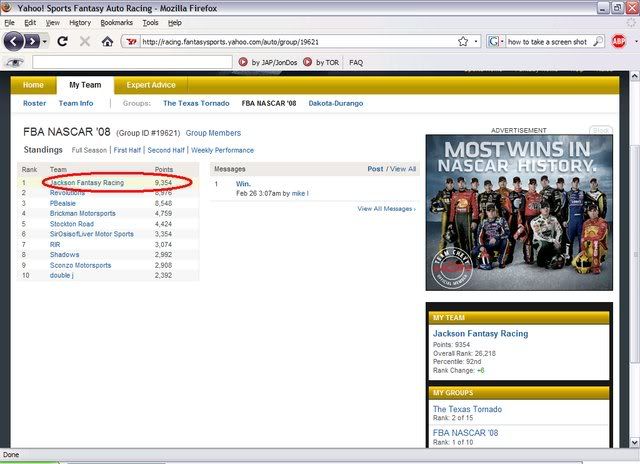Open The Texas Tornado under My Groups
The width and height of the screenshot is (640, 464).
coord(467,409)
